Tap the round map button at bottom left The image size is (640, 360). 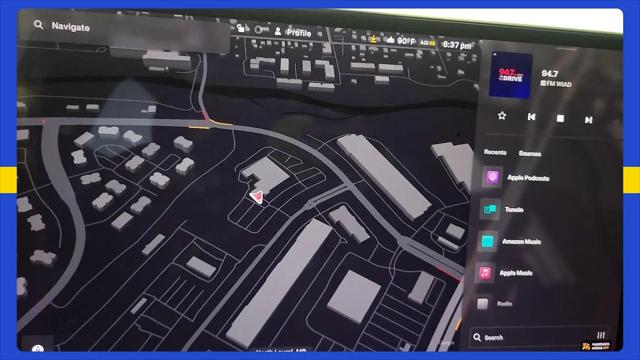point(38,349)
